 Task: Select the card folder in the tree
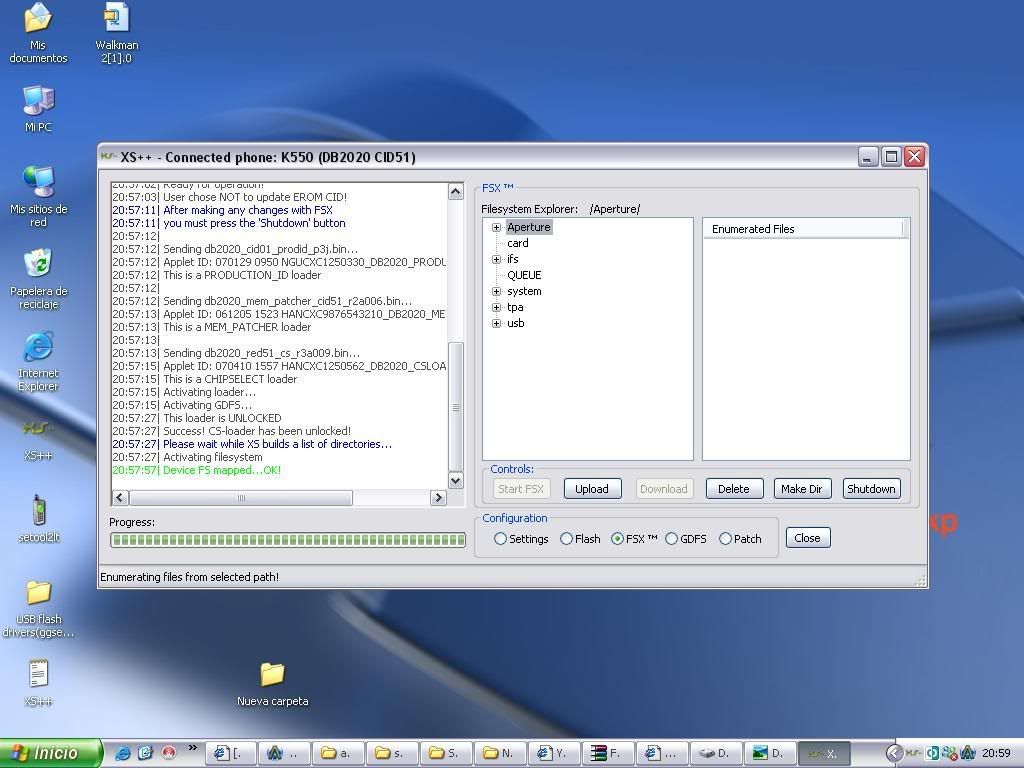click(518, 243)
